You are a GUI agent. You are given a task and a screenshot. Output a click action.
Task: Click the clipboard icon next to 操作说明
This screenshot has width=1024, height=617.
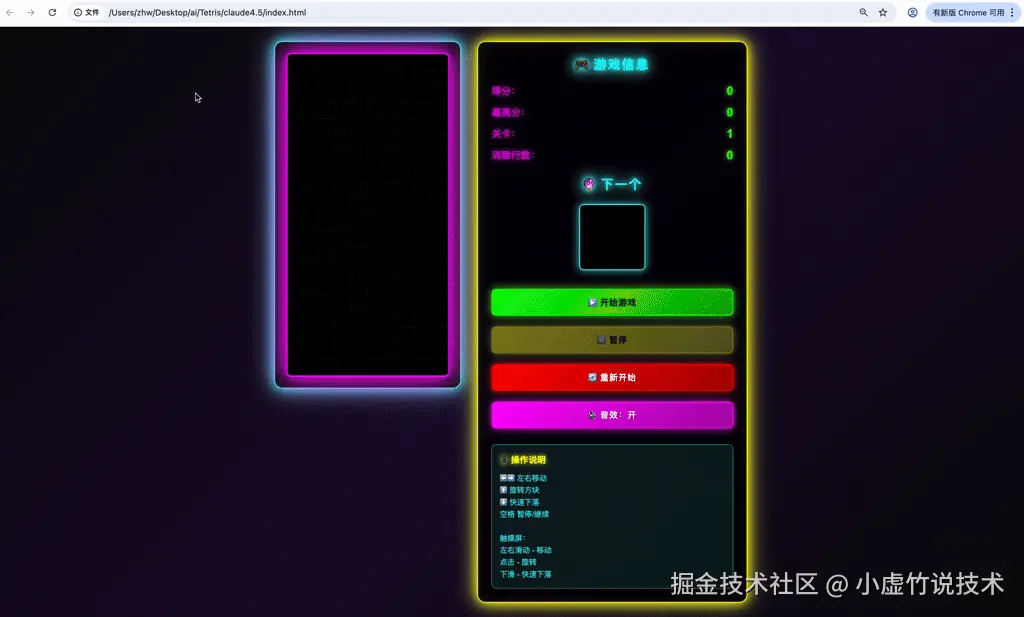click(x=502, y=459)
